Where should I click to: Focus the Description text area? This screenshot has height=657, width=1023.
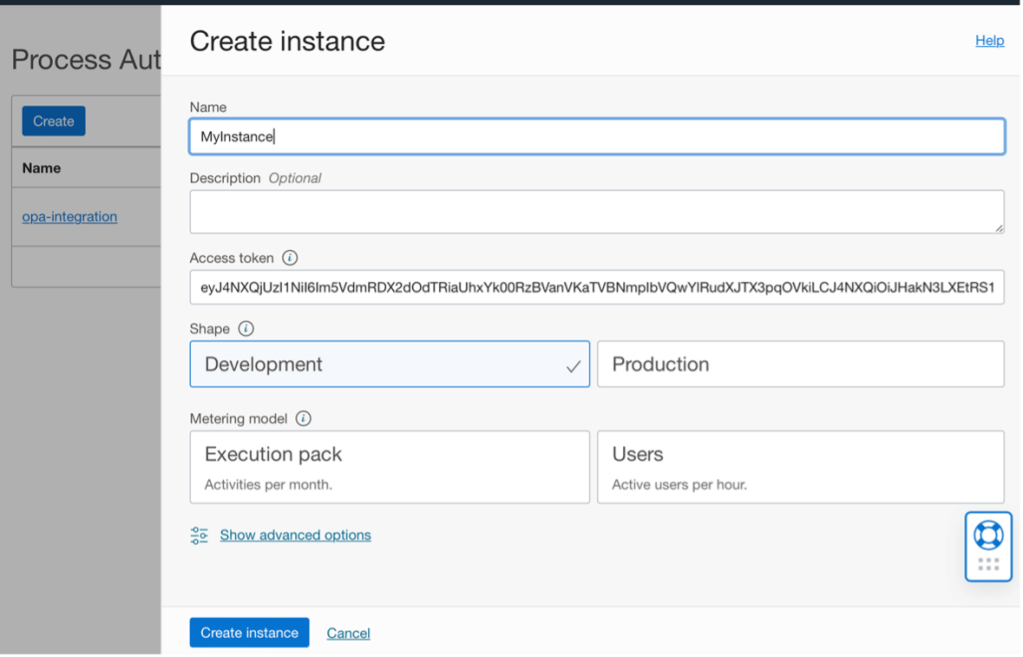596,211
